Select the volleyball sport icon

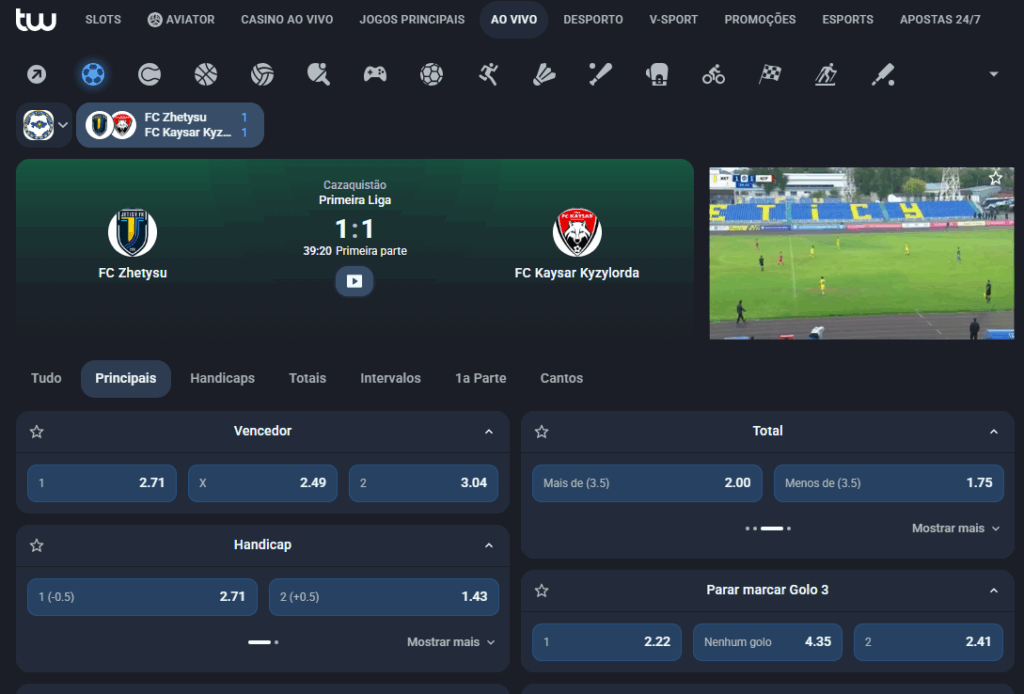click(x=263, y=74)
